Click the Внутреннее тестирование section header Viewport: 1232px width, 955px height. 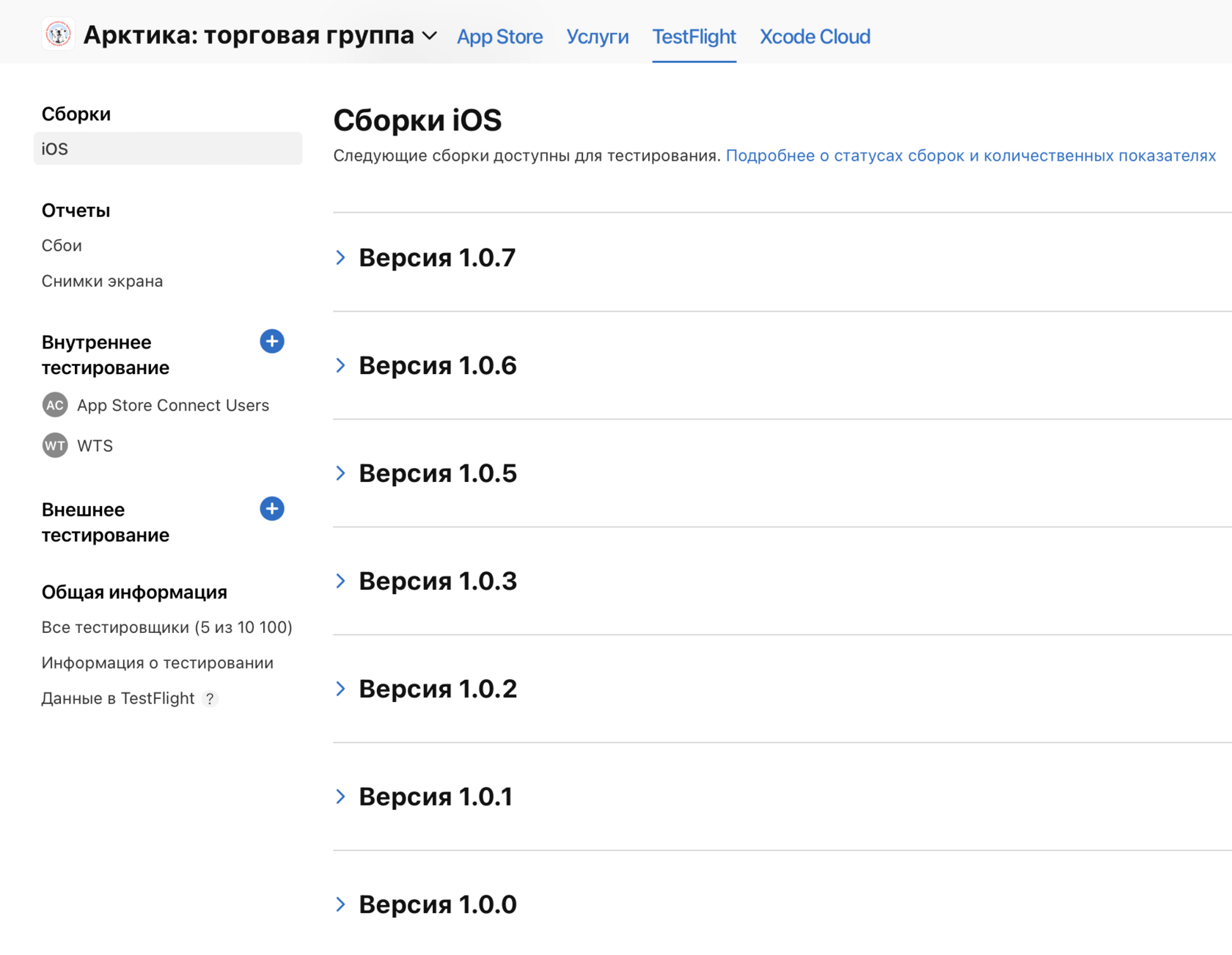pos(106,355)
